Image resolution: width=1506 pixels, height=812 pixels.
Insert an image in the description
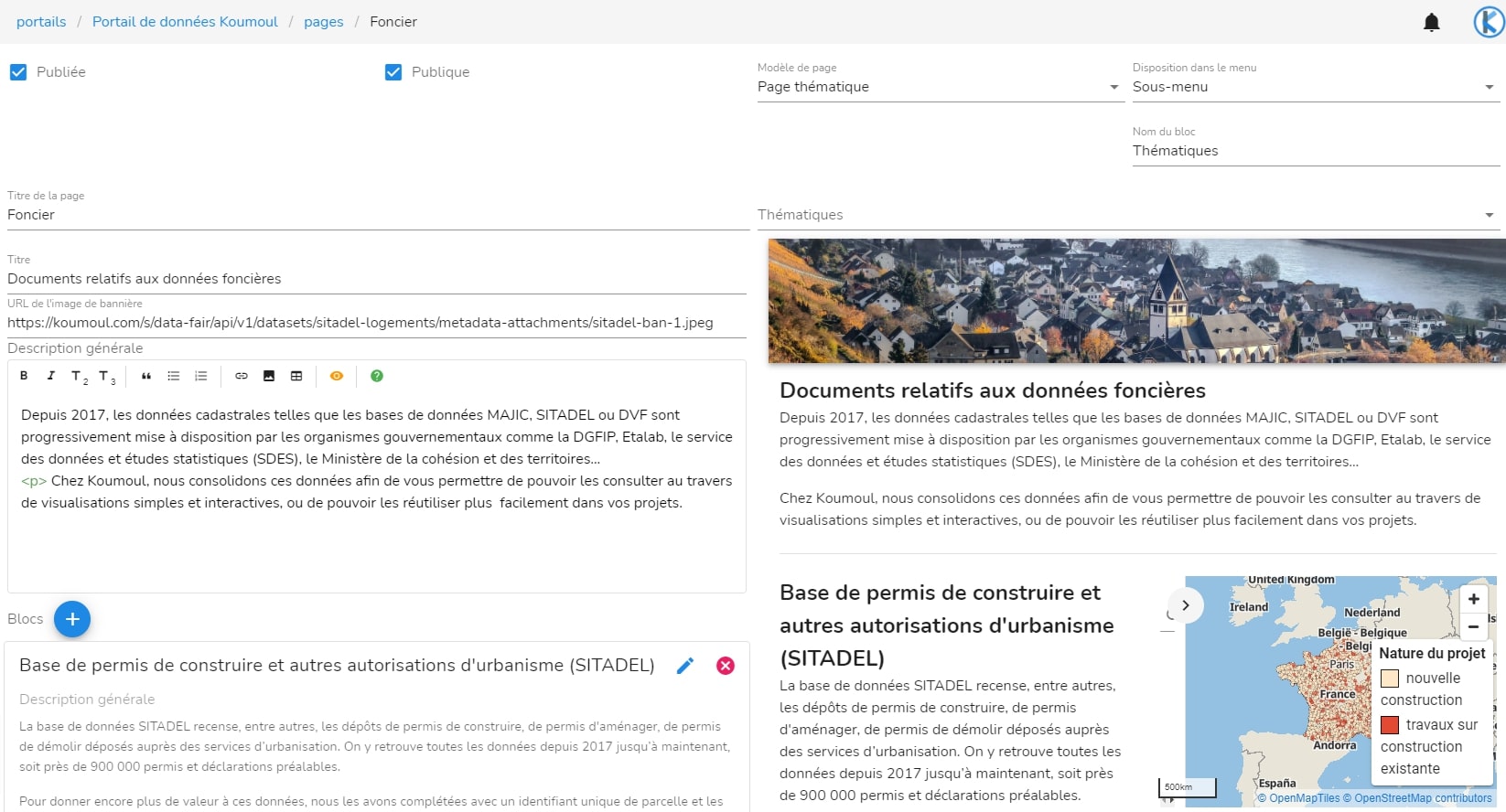tap(269, 376)
